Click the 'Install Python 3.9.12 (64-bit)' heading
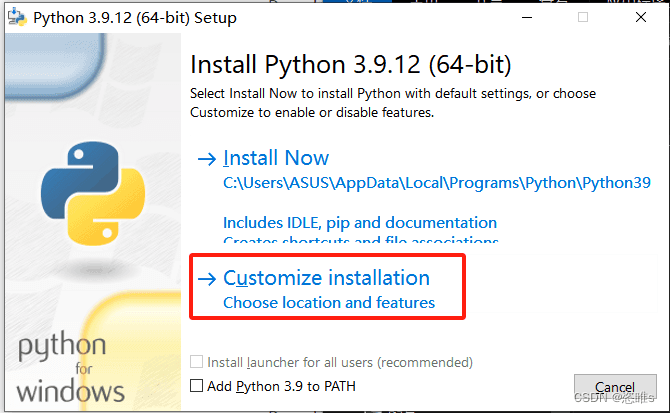This screenshot has width=670, height=413. [x=350, y=66]
